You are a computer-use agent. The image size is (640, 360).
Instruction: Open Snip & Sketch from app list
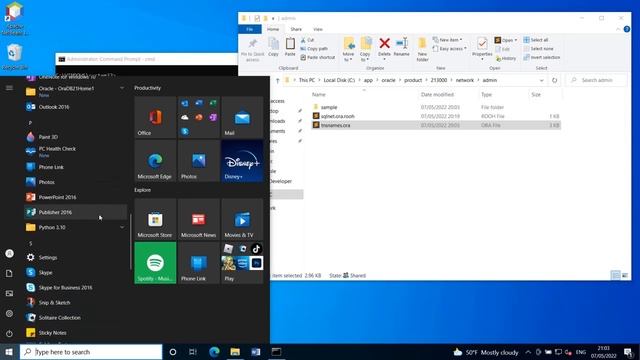coord(76,302)
